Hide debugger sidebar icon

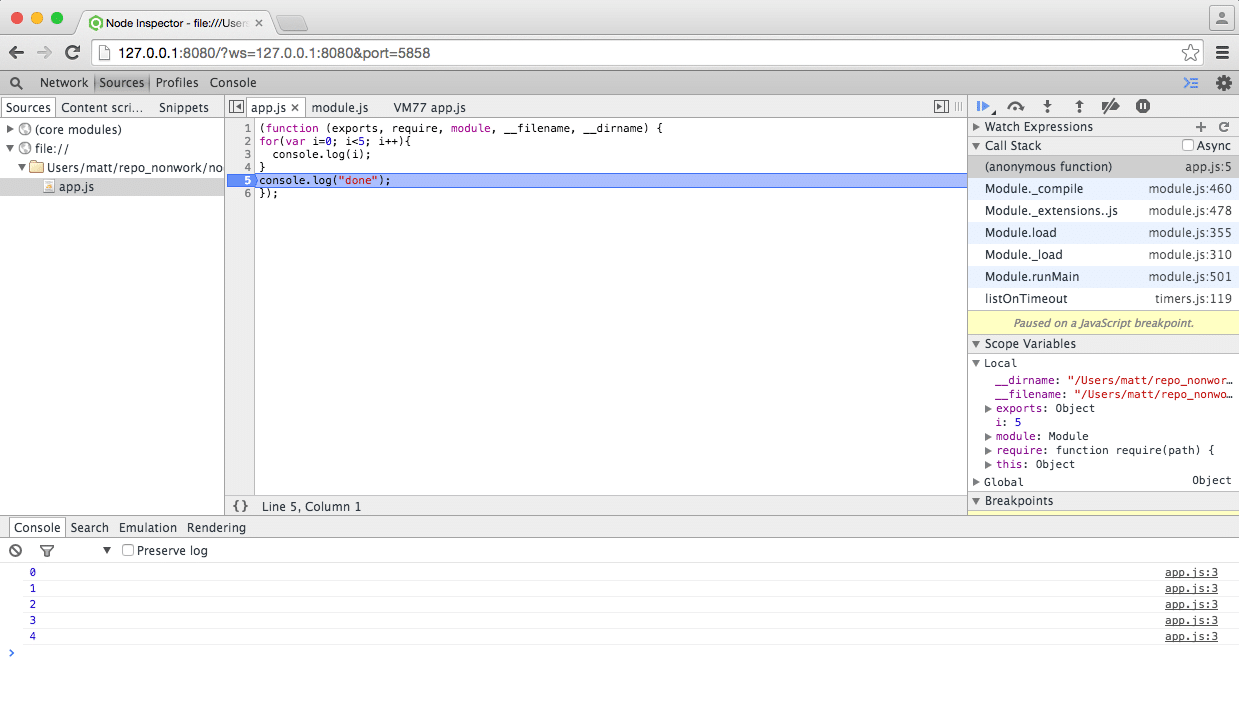(x=941, y=106)
